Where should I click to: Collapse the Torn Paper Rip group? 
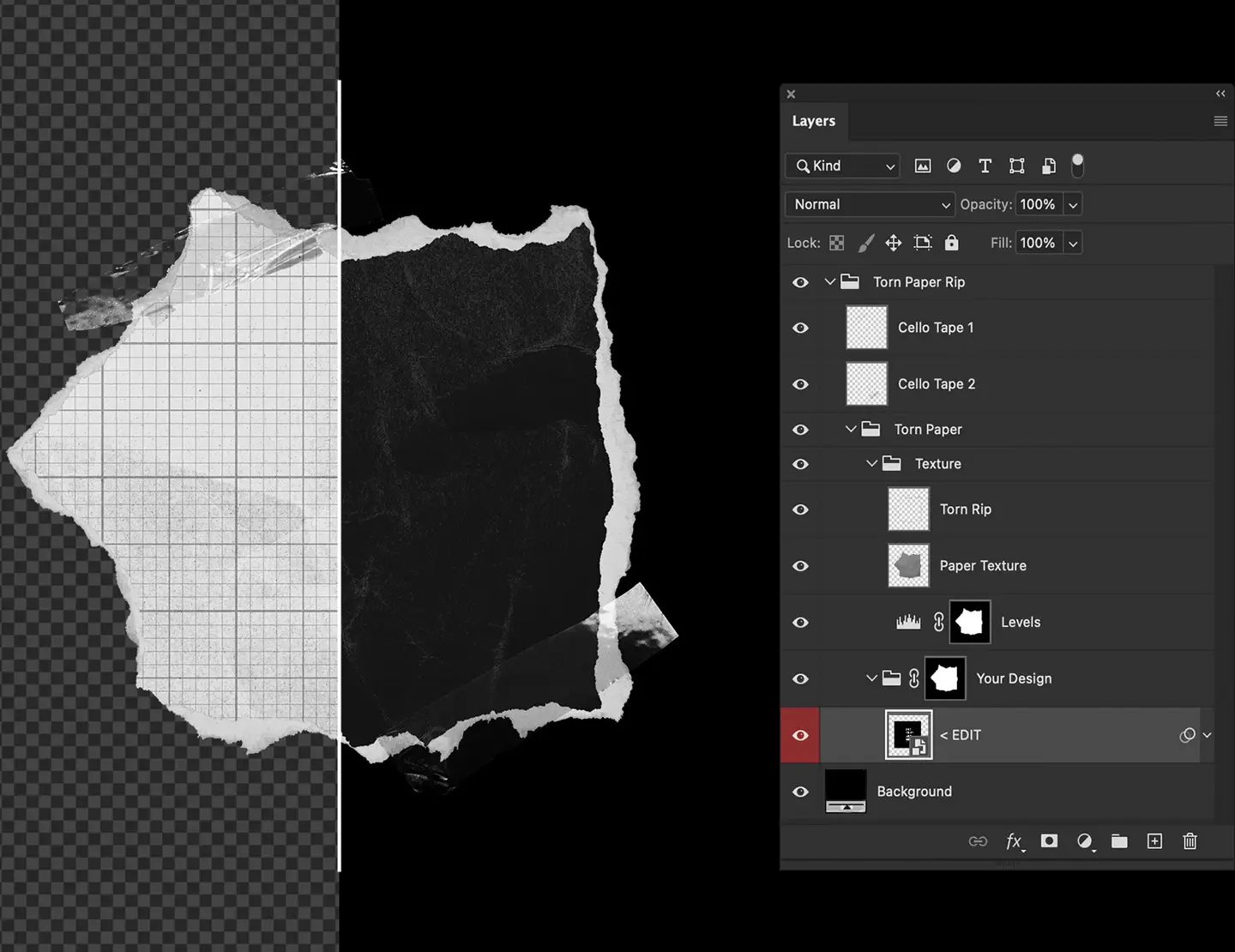point(829,281)
